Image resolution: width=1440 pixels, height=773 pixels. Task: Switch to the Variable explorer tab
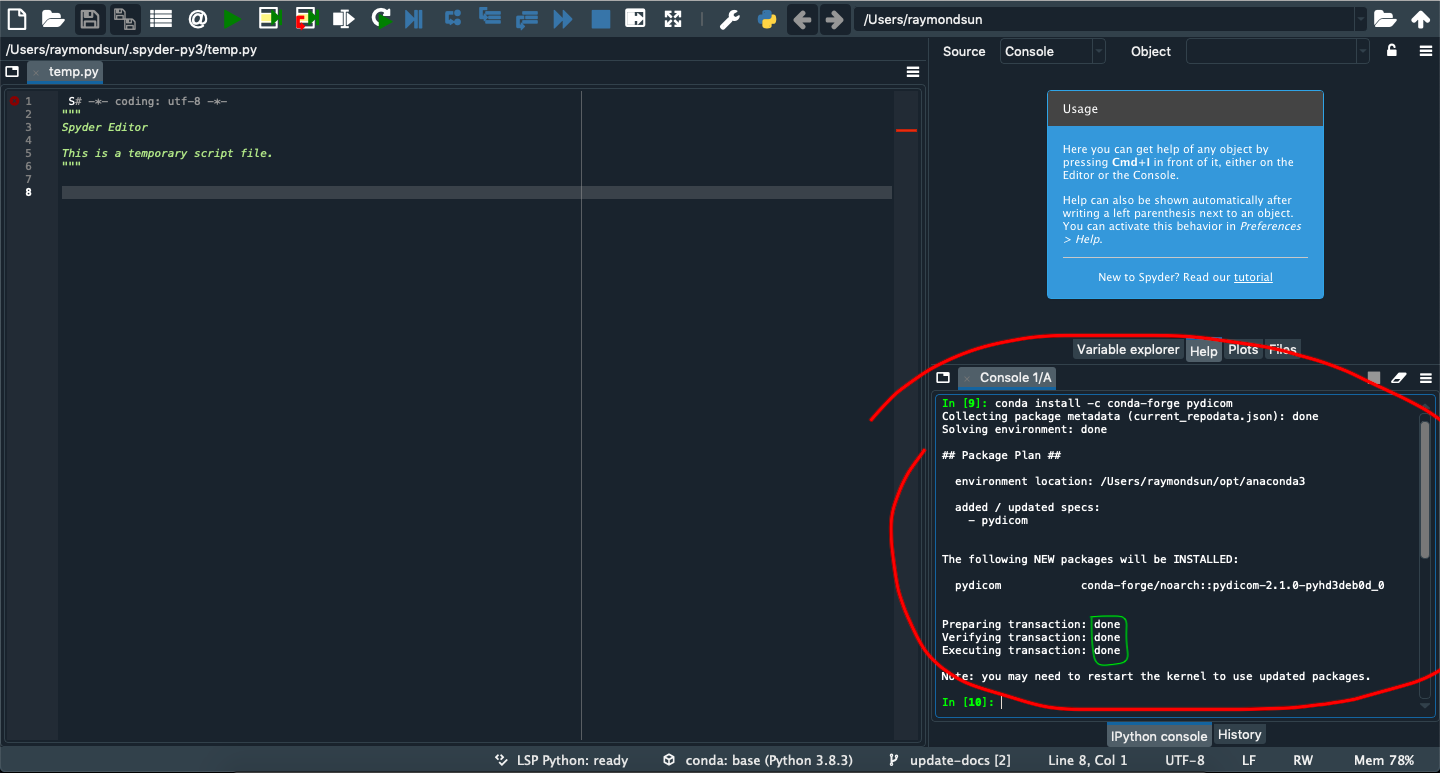click(1128, 349)
